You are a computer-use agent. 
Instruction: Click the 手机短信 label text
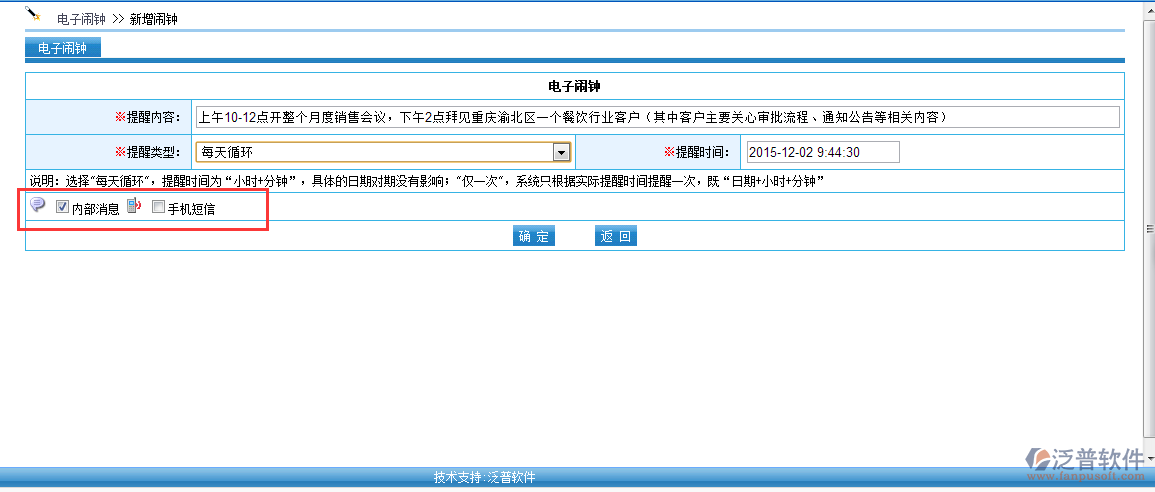(191, 209)
